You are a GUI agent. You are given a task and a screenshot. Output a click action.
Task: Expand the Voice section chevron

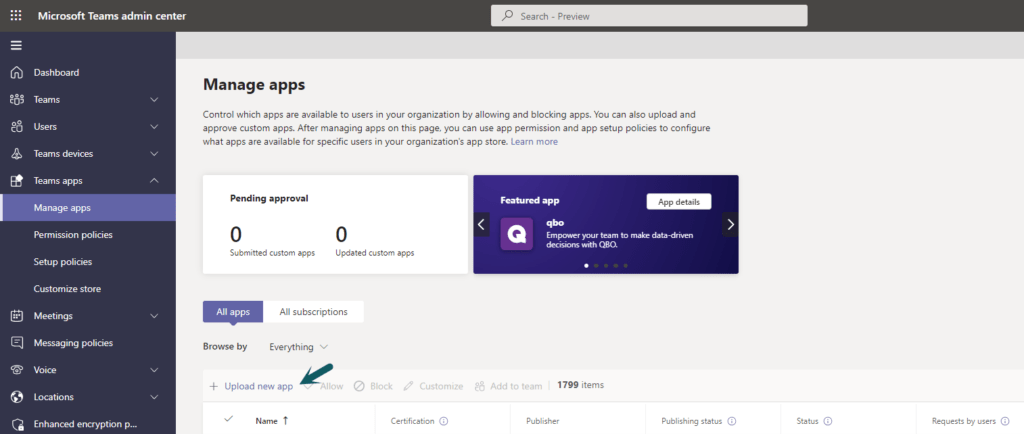[x=155, y=370]
